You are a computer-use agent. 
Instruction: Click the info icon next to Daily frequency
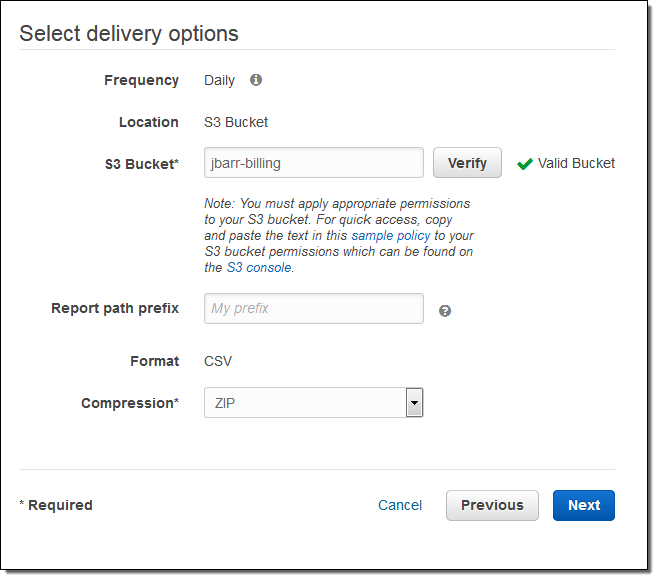pos(256,80)
